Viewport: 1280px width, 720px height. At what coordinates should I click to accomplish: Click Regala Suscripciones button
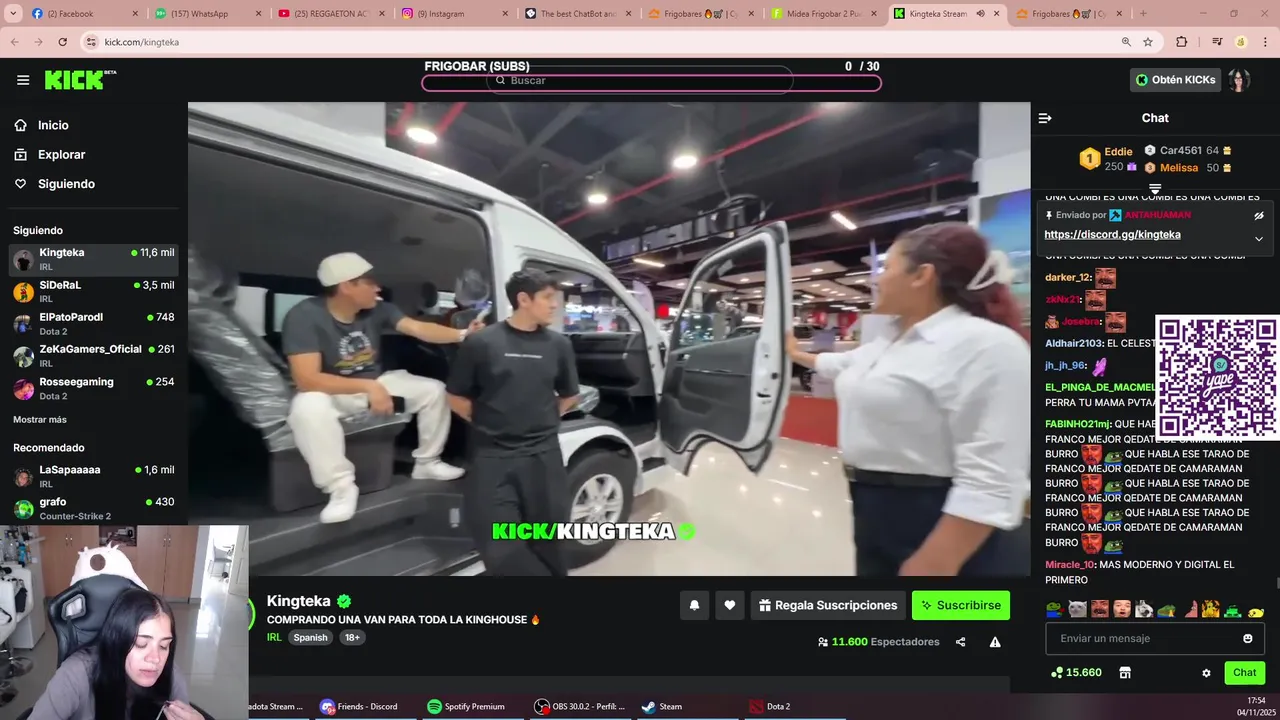(x=828, y=605)
